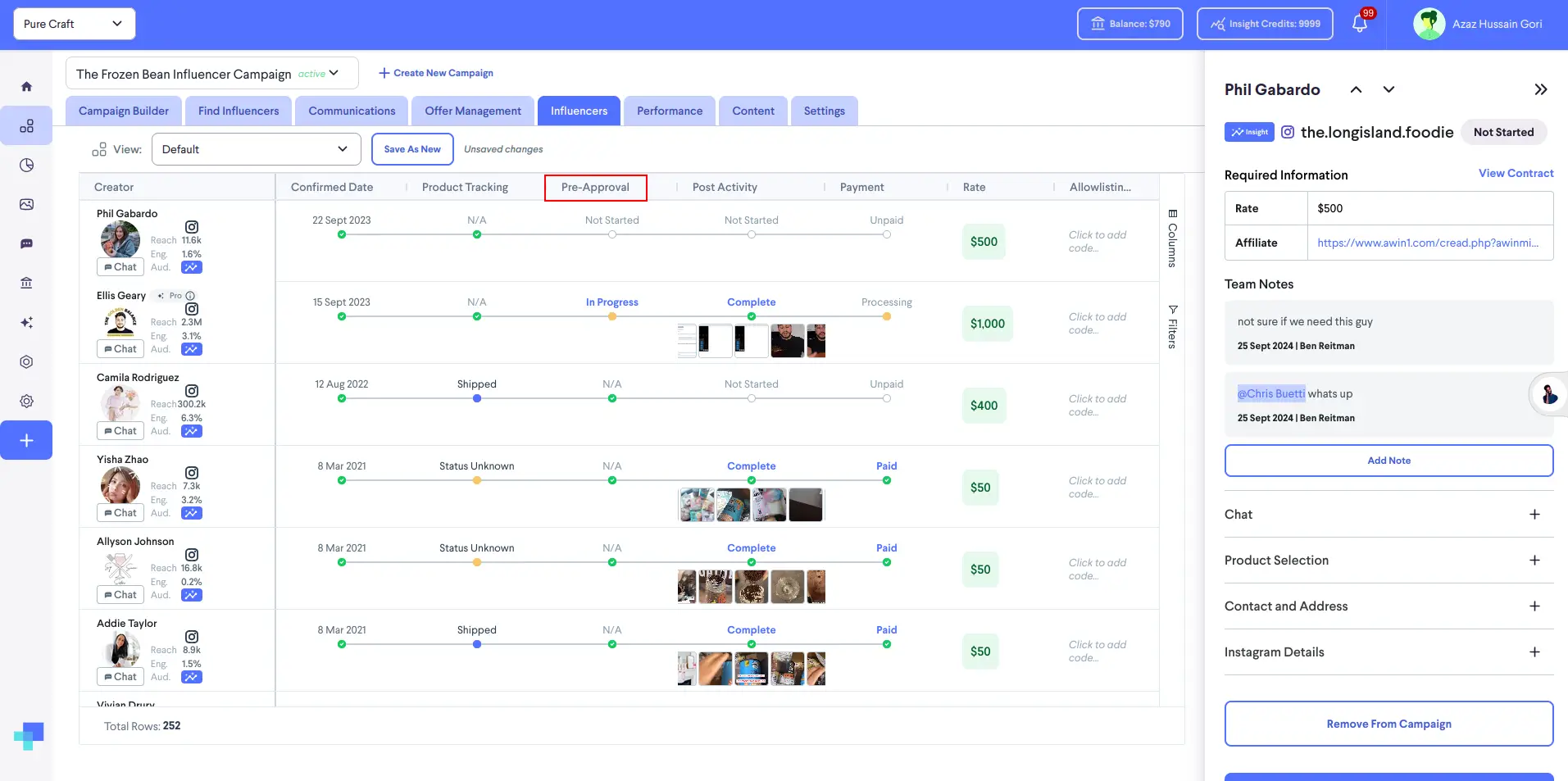Viewport: 1568px width, 781px height.
Task: Go to previous creator with up chevron
Action: click(1356, 89)
